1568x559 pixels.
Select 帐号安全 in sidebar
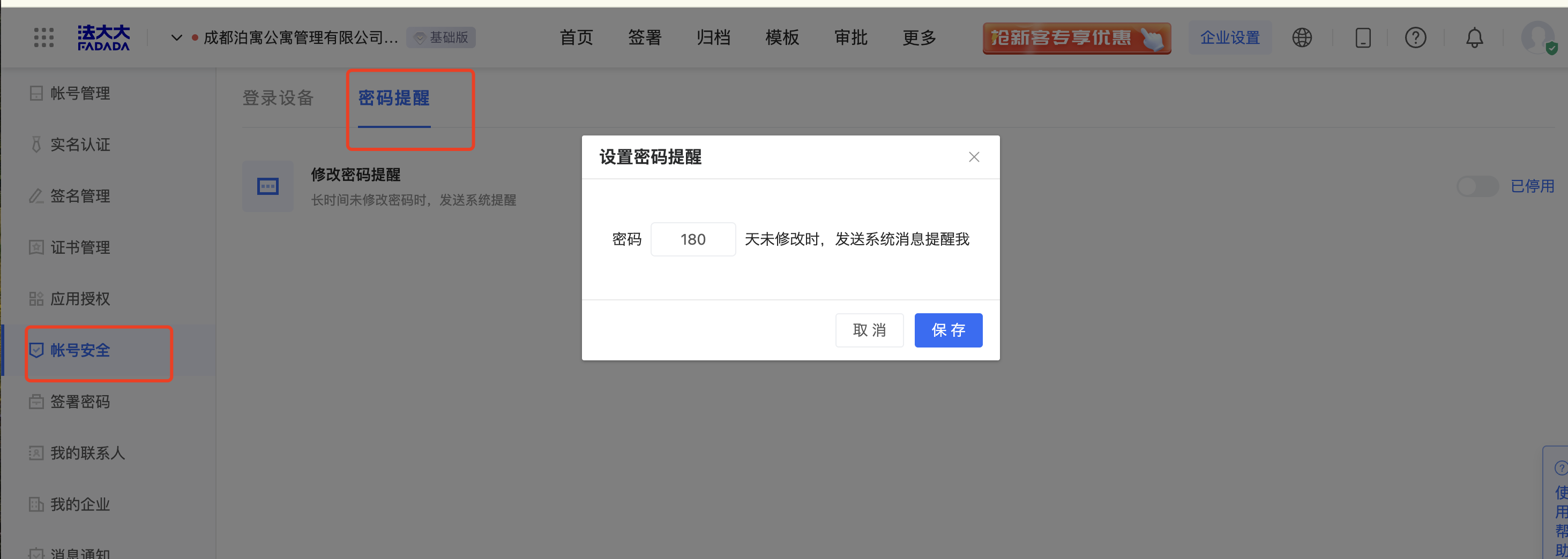point(80,350)
